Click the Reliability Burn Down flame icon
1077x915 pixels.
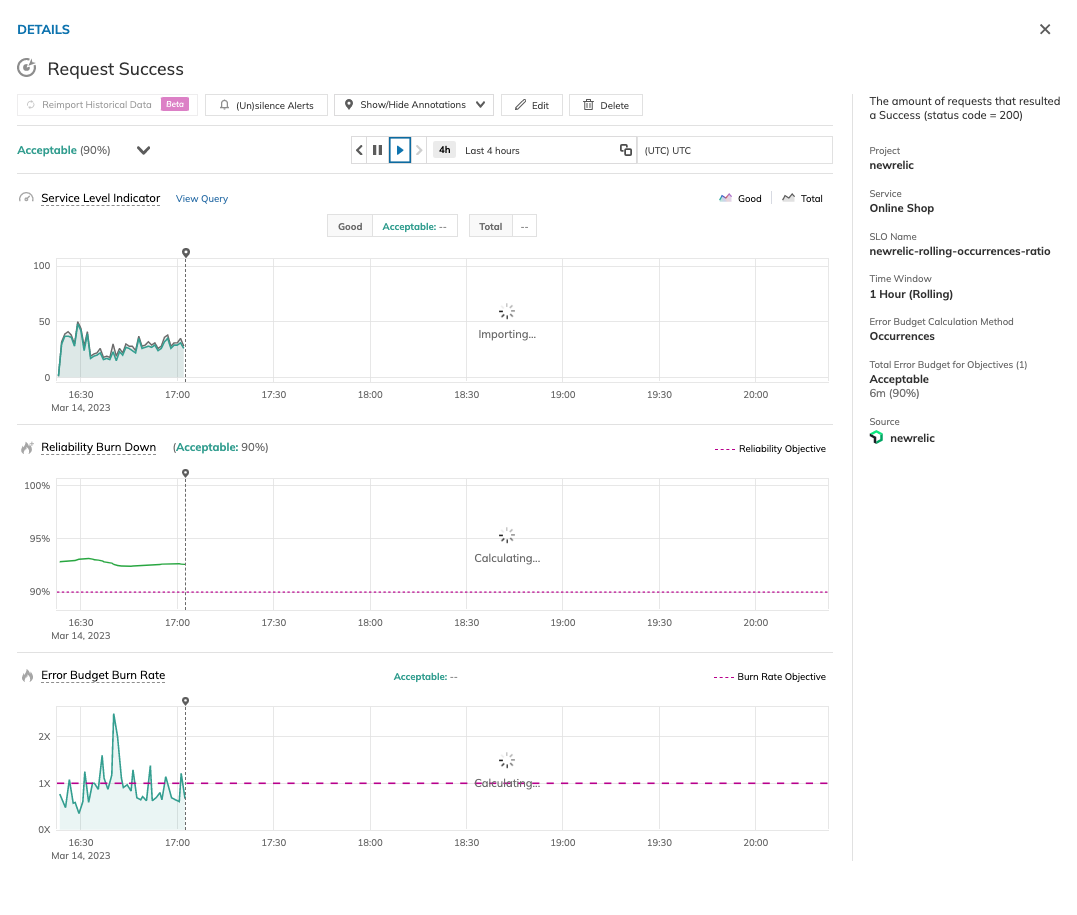[x=27, y=448]
